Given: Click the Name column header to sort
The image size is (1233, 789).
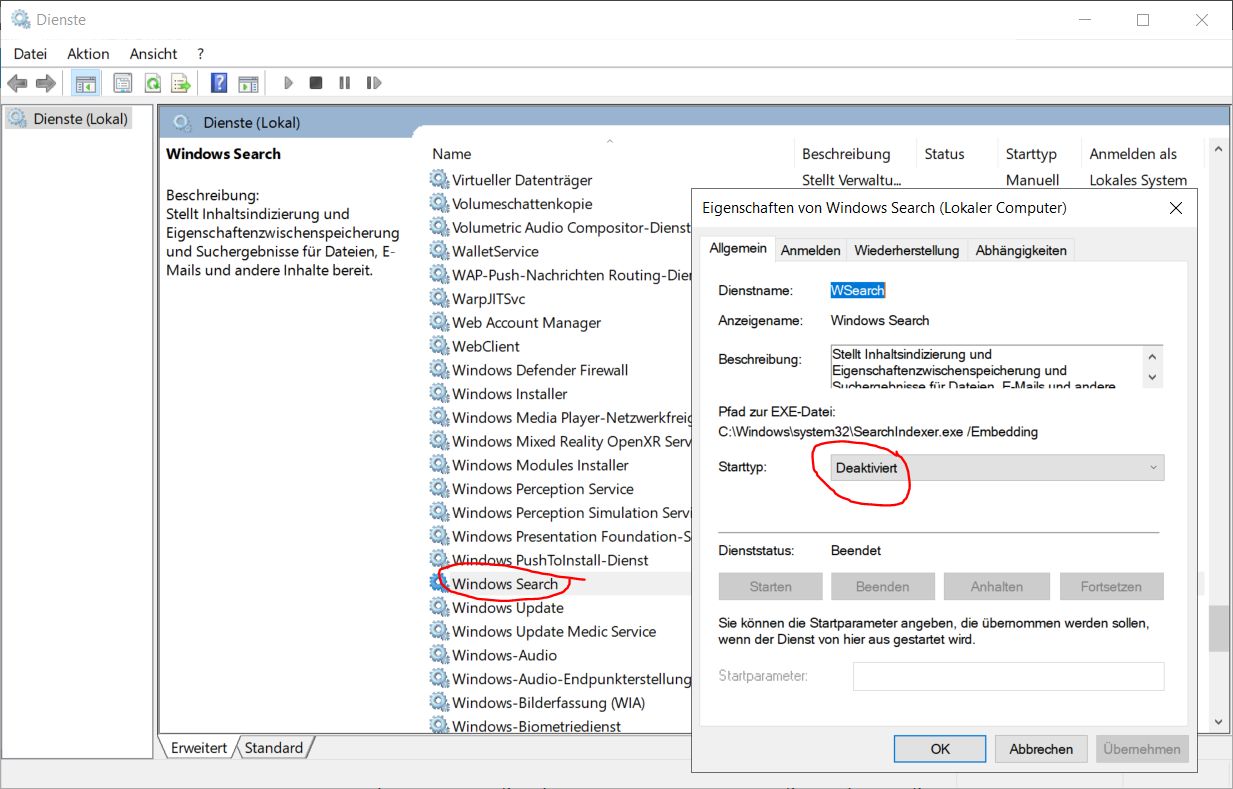Looking at the screenshot, I should (452, 154).
